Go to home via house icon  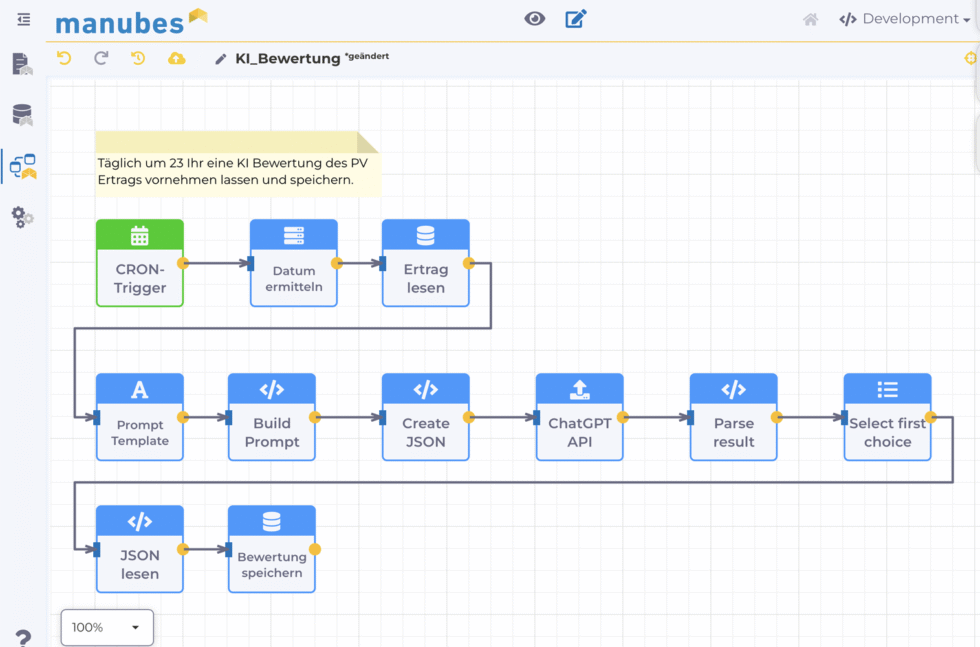[x=811, y=19]
